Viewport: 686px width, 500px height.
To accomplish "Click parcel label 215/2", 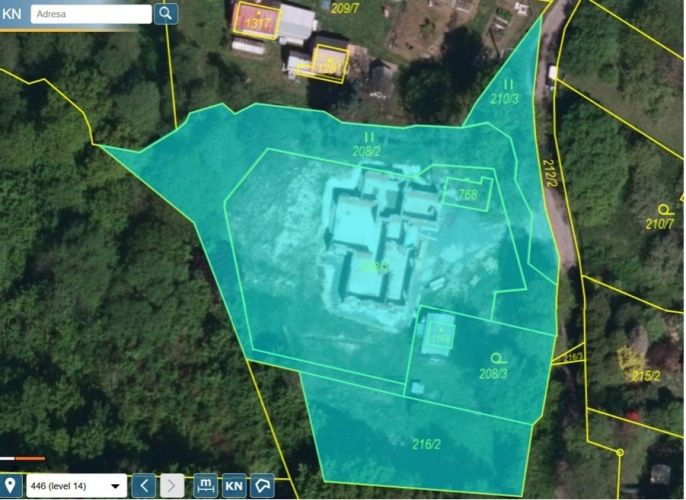I will coord(647,376).
